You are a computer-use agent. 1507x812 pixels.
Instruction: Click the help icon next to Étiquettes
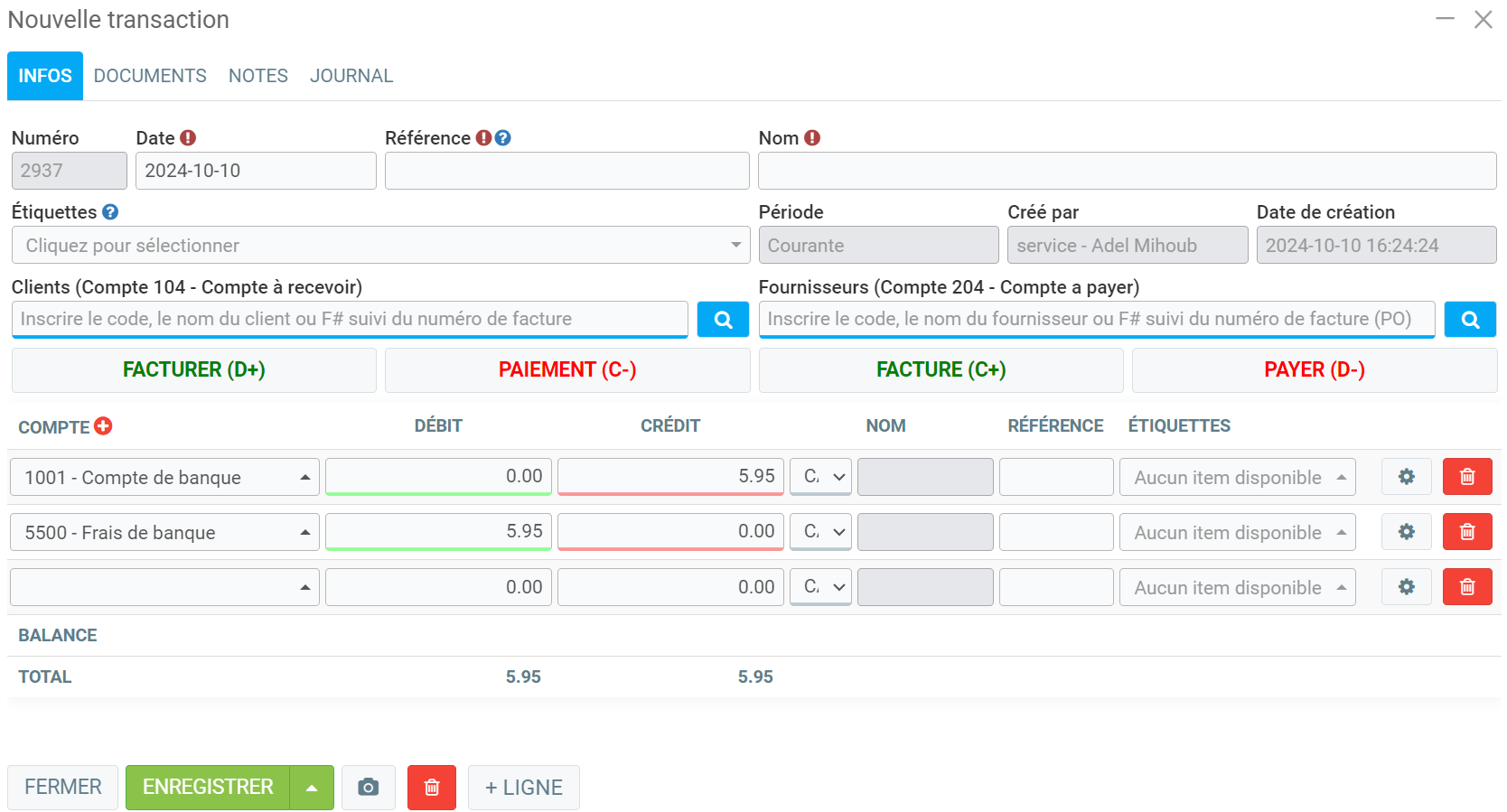110,212
